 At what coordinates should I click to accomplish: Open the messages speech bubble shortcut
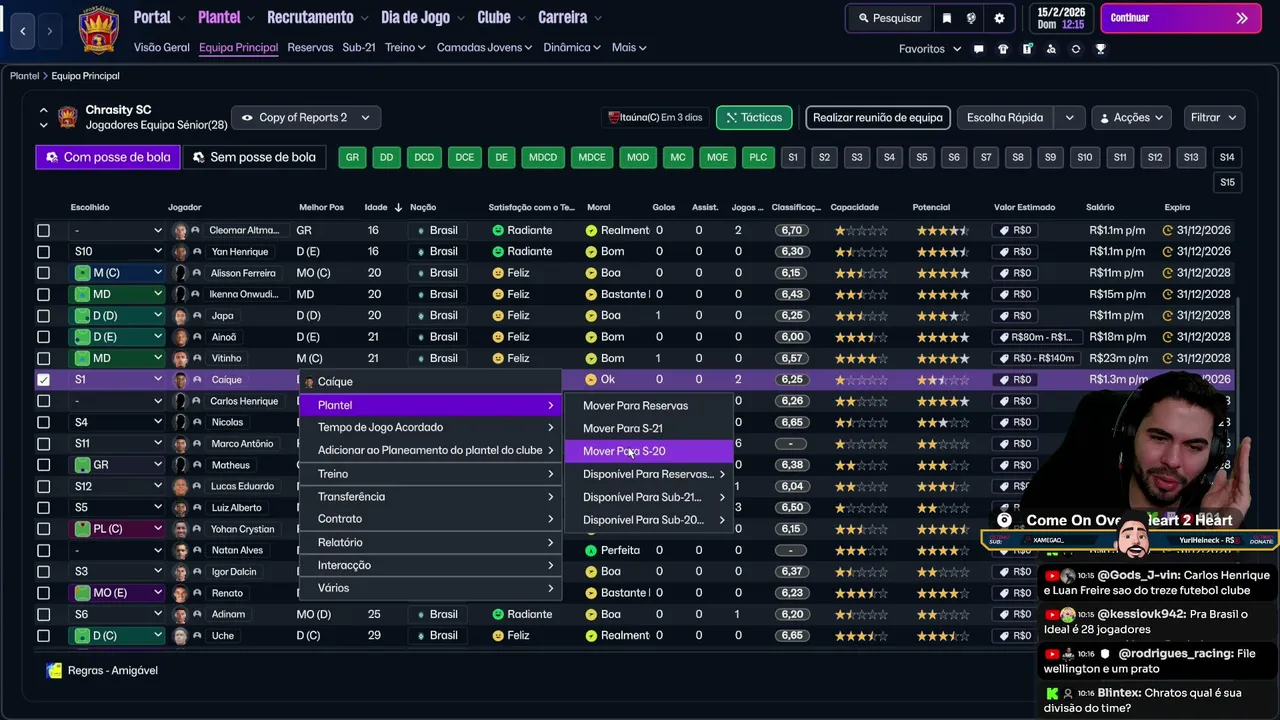(x=978, y=49)
